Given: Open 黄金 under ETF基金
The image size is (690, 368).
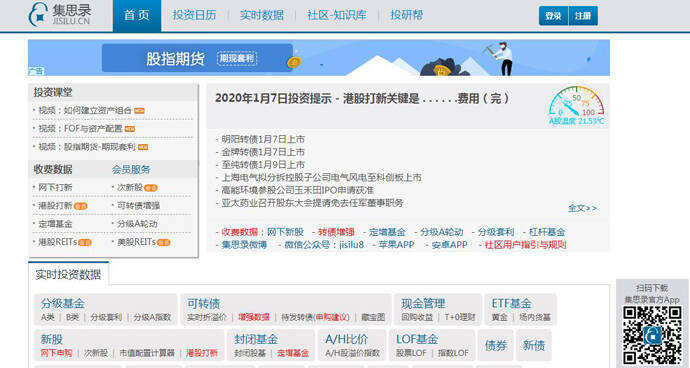Looking at the screenshot, I should (499, 317).
